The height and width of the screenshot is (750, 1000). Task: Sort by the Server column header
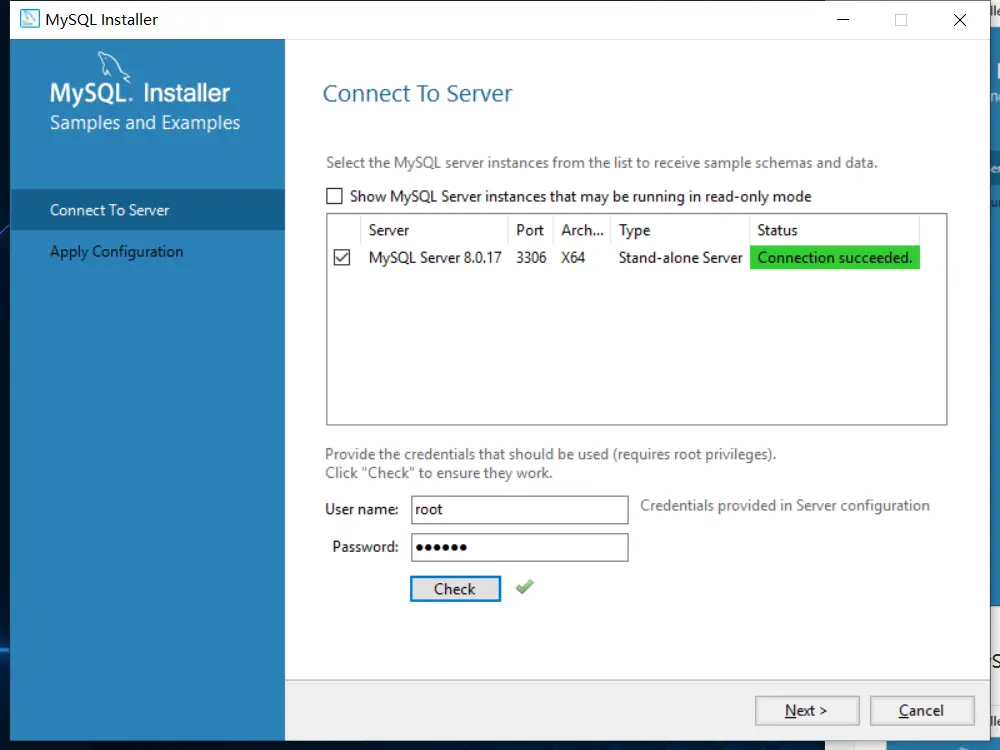pyautogui.click(x=434, y=230)
